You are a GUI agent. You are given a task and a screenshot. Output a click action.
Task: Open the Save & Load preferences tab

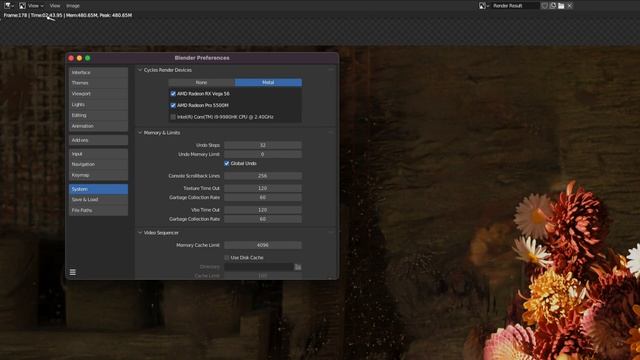pyautogui.click(x=98, y=200)
